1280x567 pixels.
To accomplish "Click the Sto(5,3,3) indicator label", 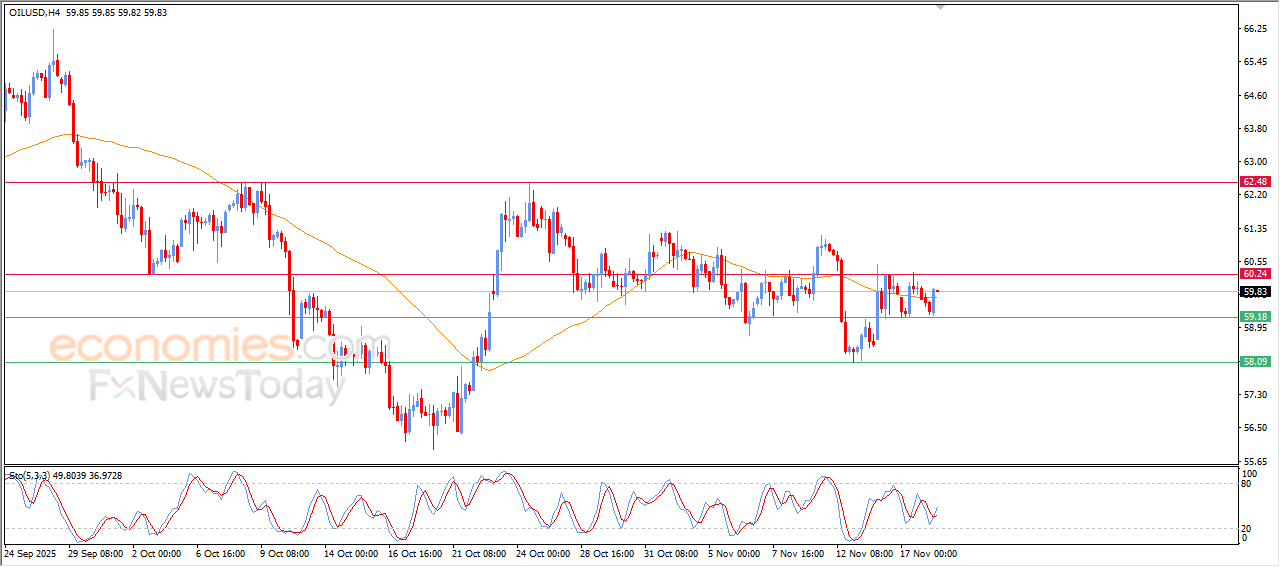I will click(32, 476).
